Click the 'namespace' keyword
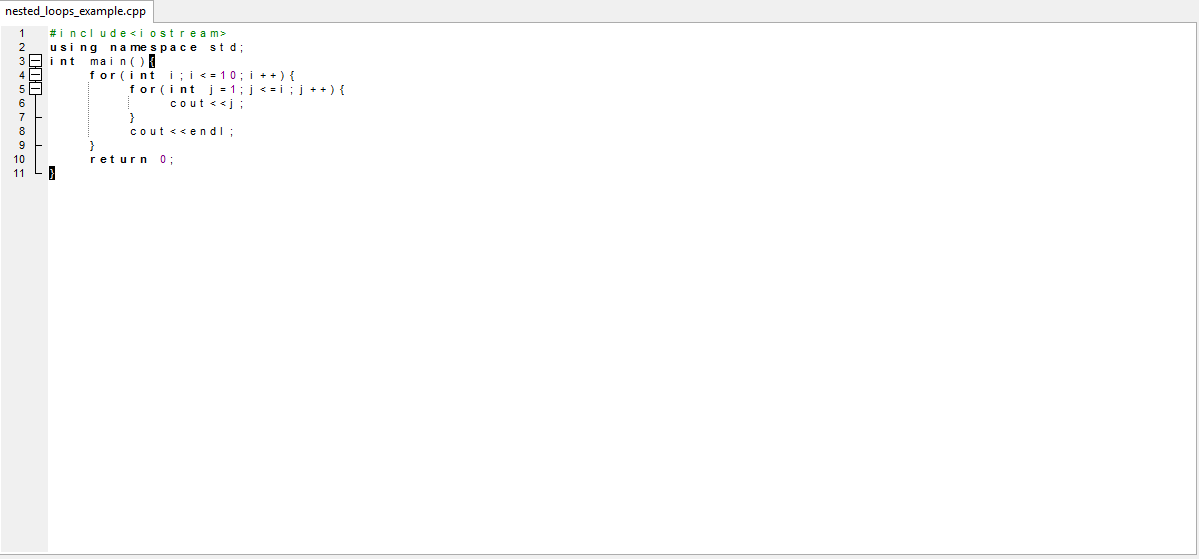The image size is (1199, 559). point(154,47)
